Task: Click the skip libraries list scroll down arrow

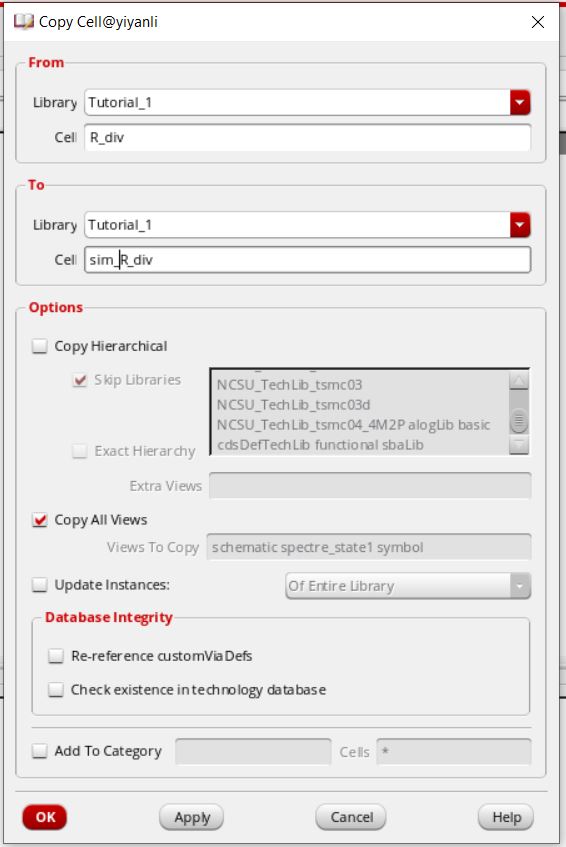Action: point(518,445)
